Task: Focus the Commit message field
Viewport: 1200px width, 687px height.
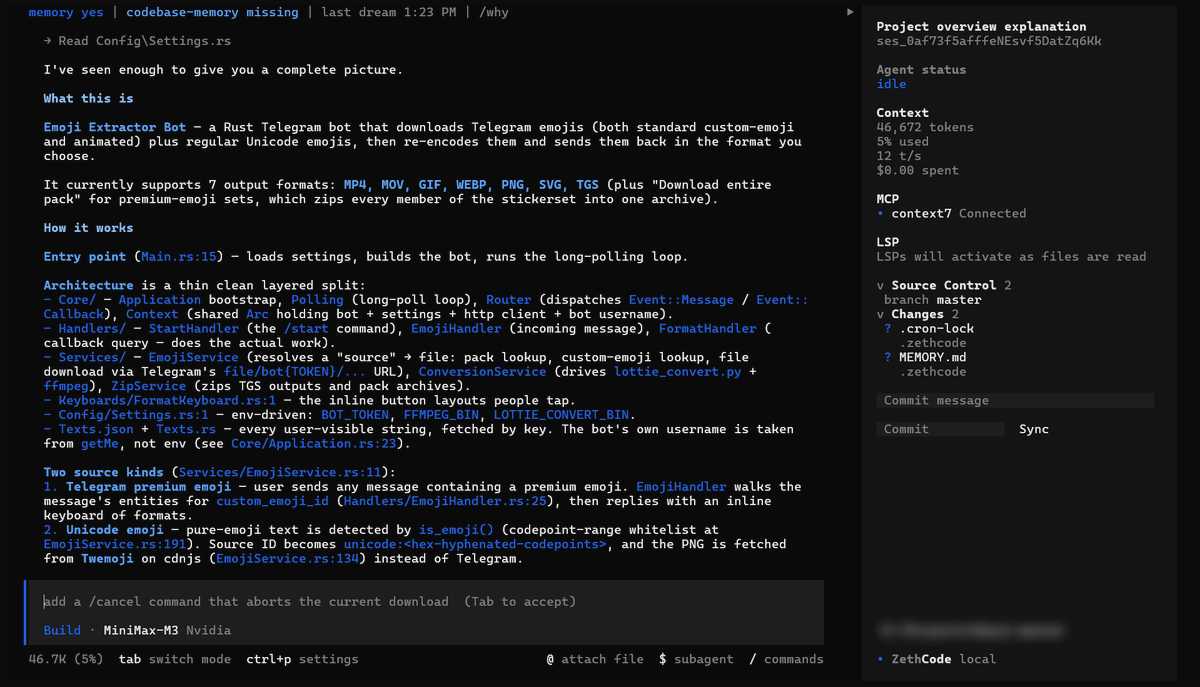Action: (1015, 401)
